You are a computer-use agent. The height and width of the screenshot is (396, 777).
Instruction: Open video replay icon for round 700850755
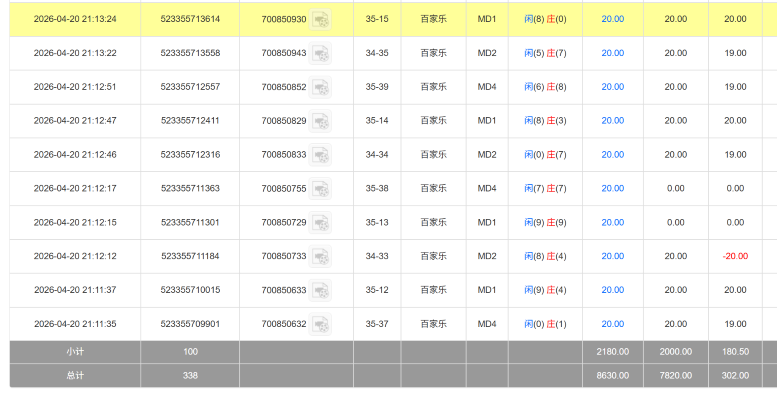320,189
